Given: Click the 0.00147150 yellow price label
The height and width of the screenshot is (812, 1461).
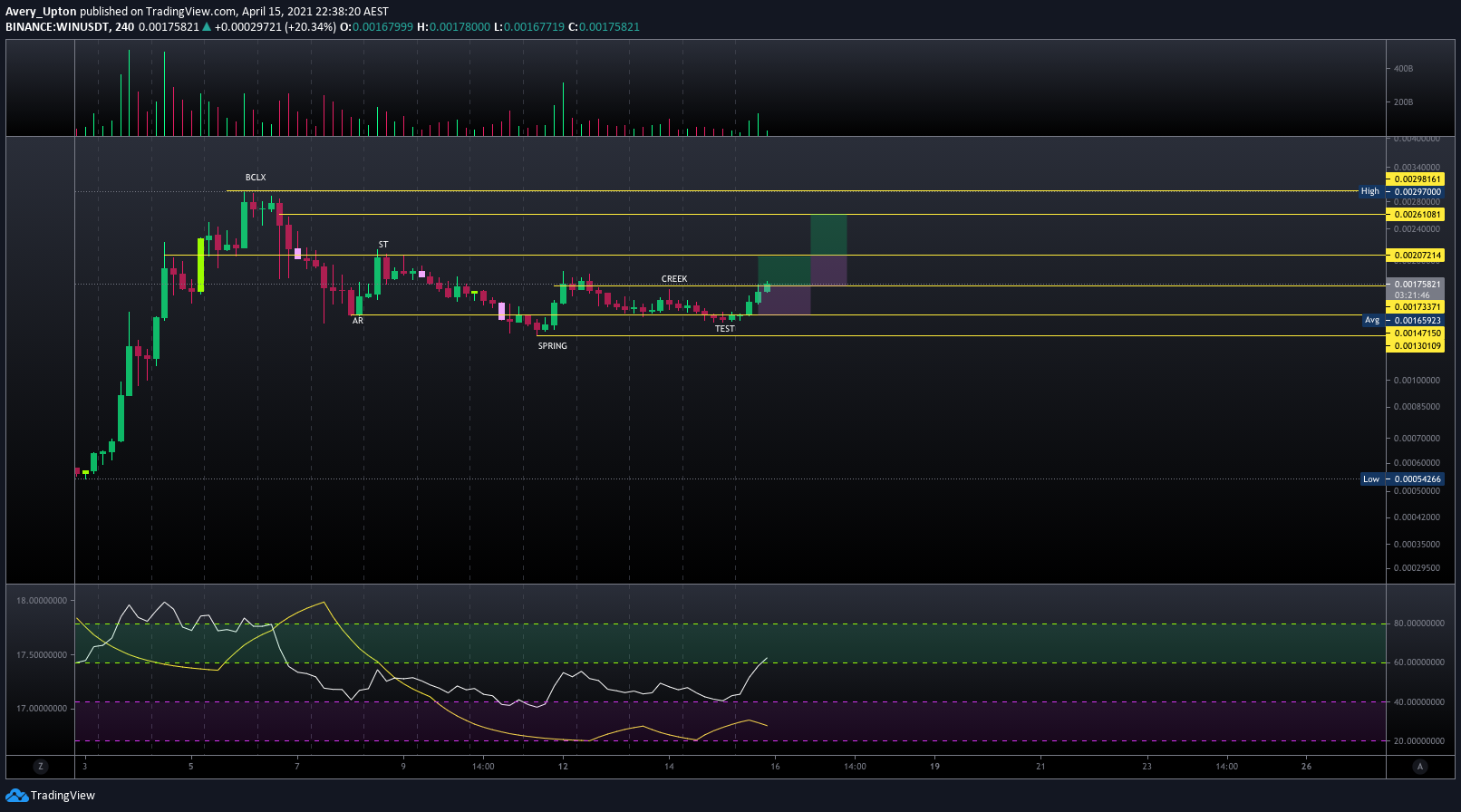Looking at the screenshot, I should pyautogui.click(x=1416, y=333).
